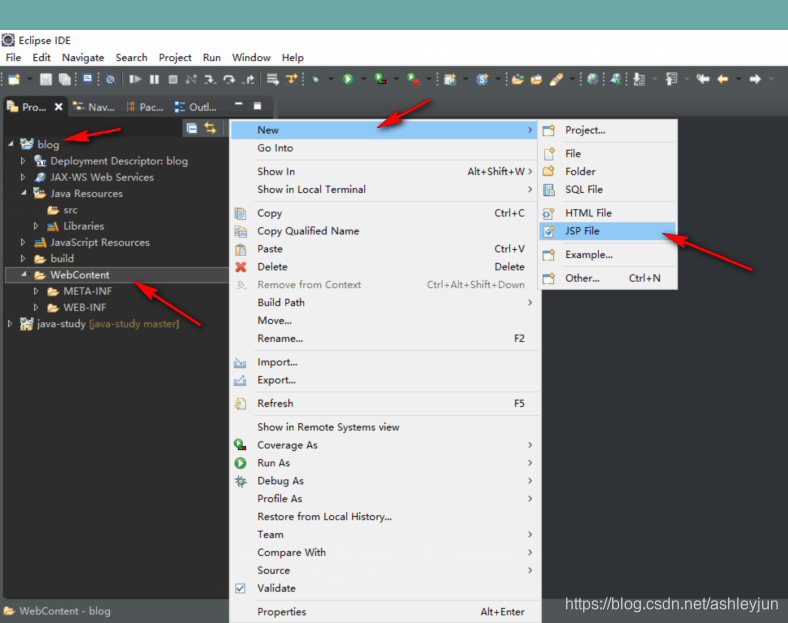The width and height of the screenshot is (788, 623).
Task: Choose HTML File from the New submenu
Action: point(607,213)
